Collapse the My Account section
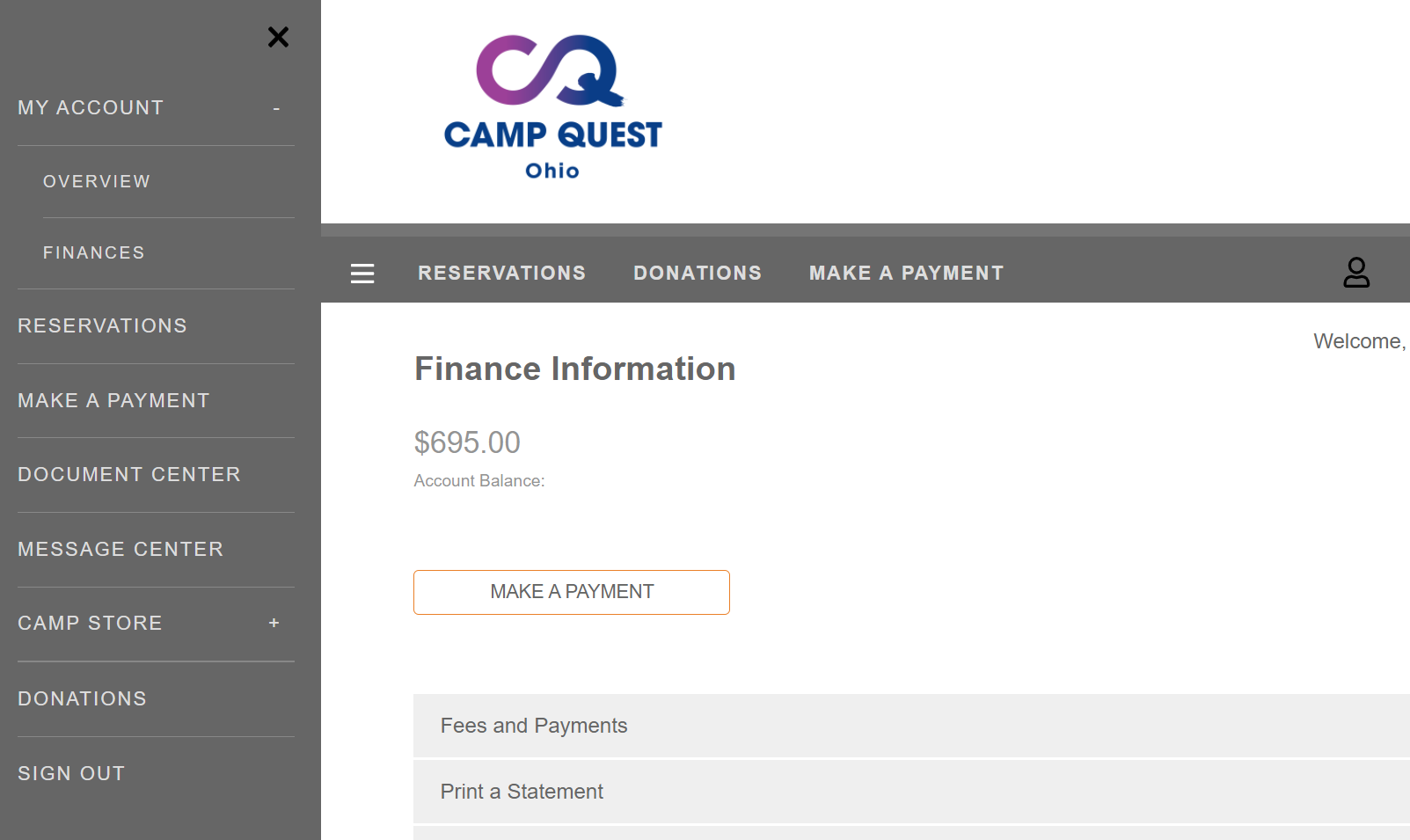1410x840 pixels. click(276, 108)
